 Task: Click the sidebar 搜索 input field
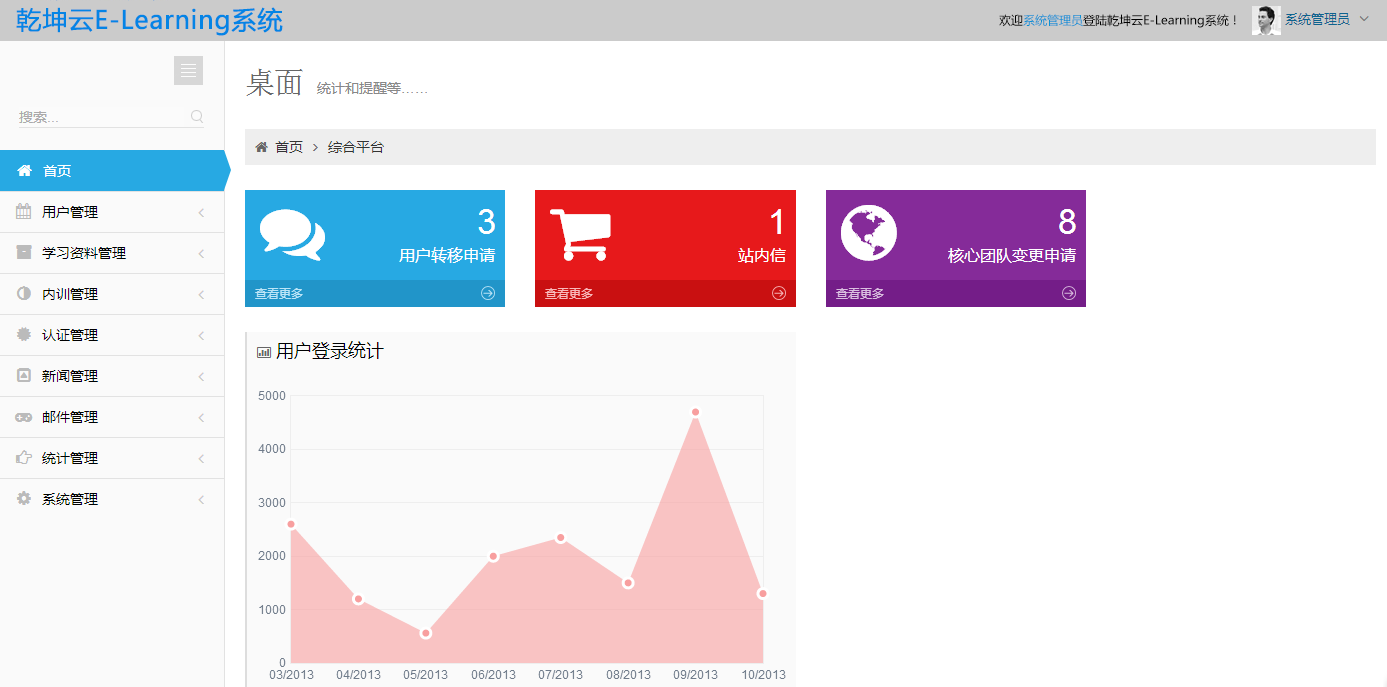pyautogui.click(x=100, y=117)
